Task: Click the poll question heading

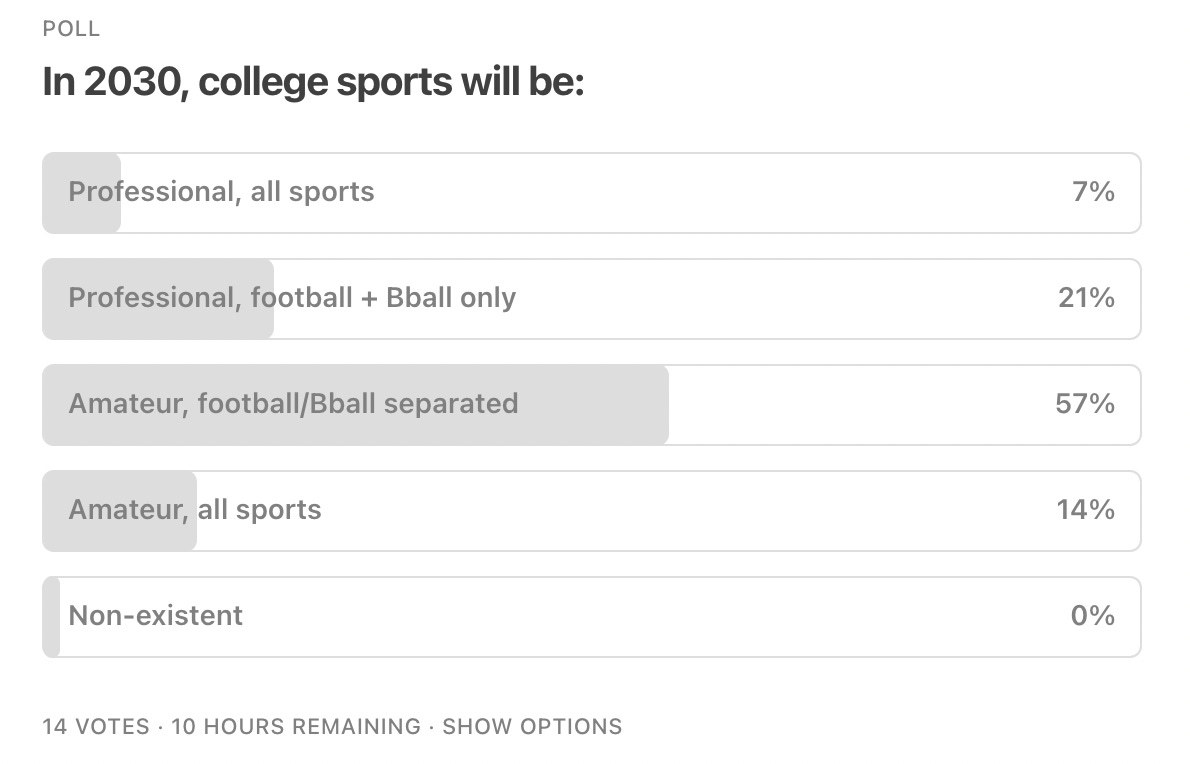Action: 313,82
